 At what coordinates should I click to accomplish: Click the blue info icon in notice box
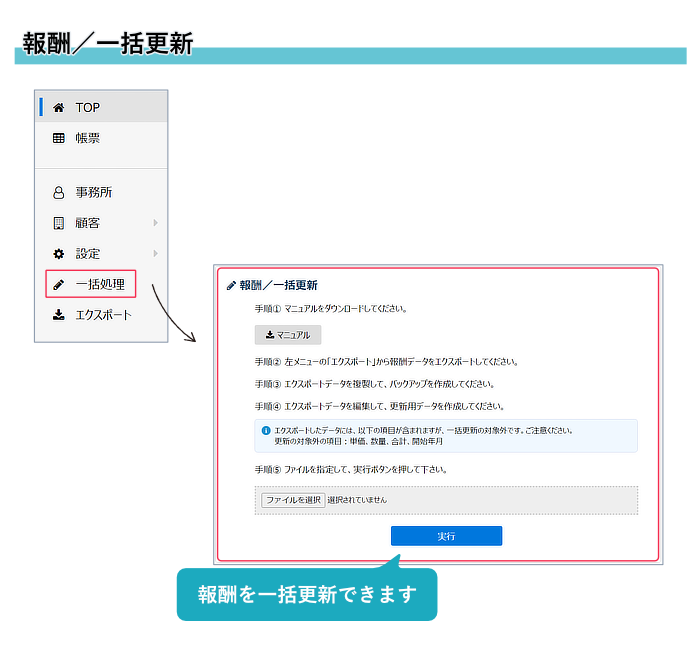[266, 430]
